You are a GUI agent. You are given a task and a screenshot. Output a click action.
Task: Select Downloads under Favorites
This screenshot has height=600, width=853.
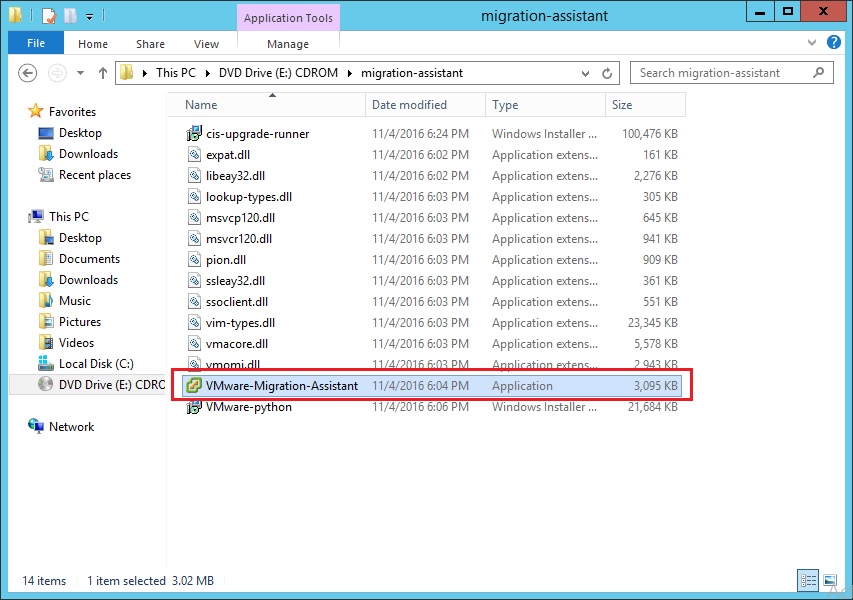tap(88, 154)
